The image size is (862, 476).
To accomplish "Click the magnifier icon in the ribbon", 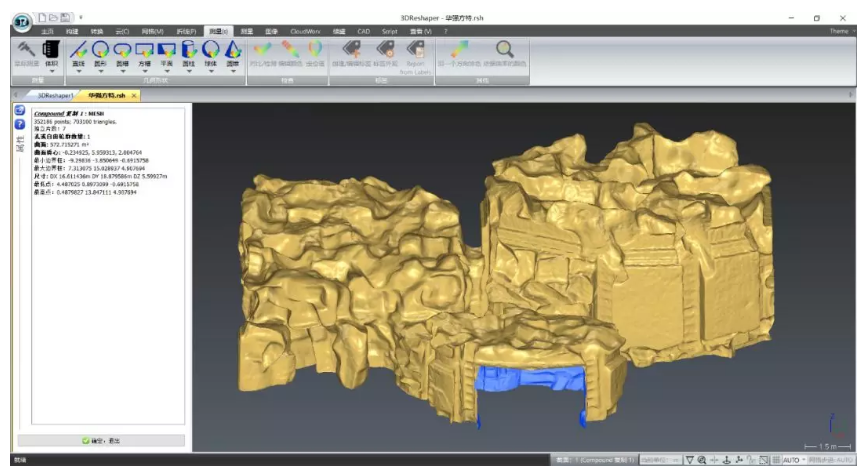I will coord(505,49).
